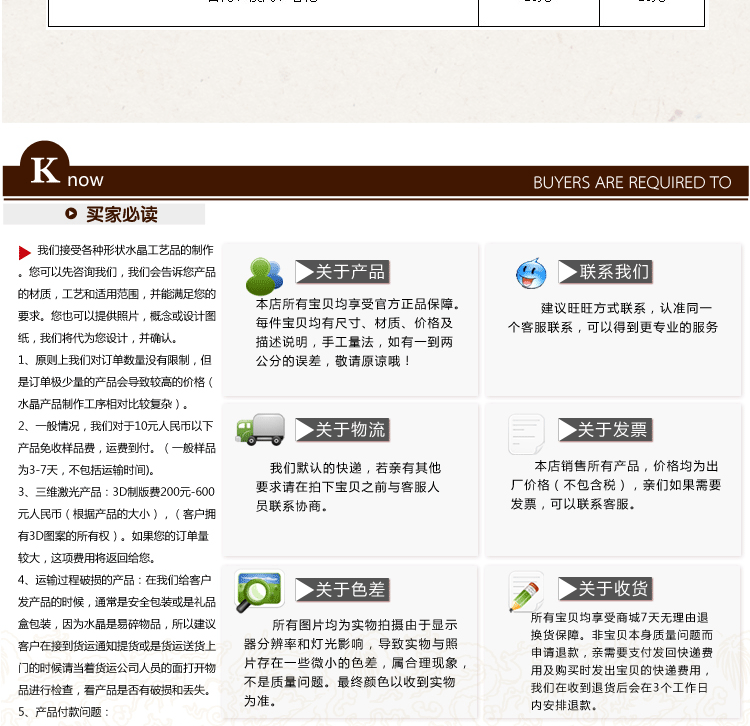Open the 关于产品 heading label
Viewport: 750px width, 726px height.
pos(342,272)
